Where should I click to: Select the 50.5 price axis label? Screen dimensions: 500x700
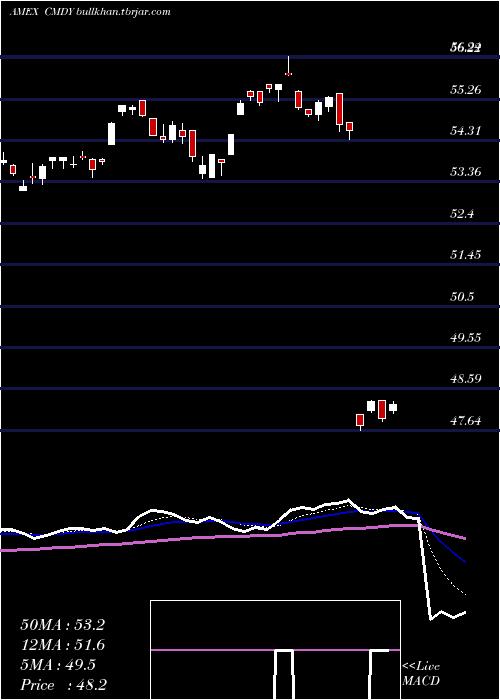coord(462,297)
